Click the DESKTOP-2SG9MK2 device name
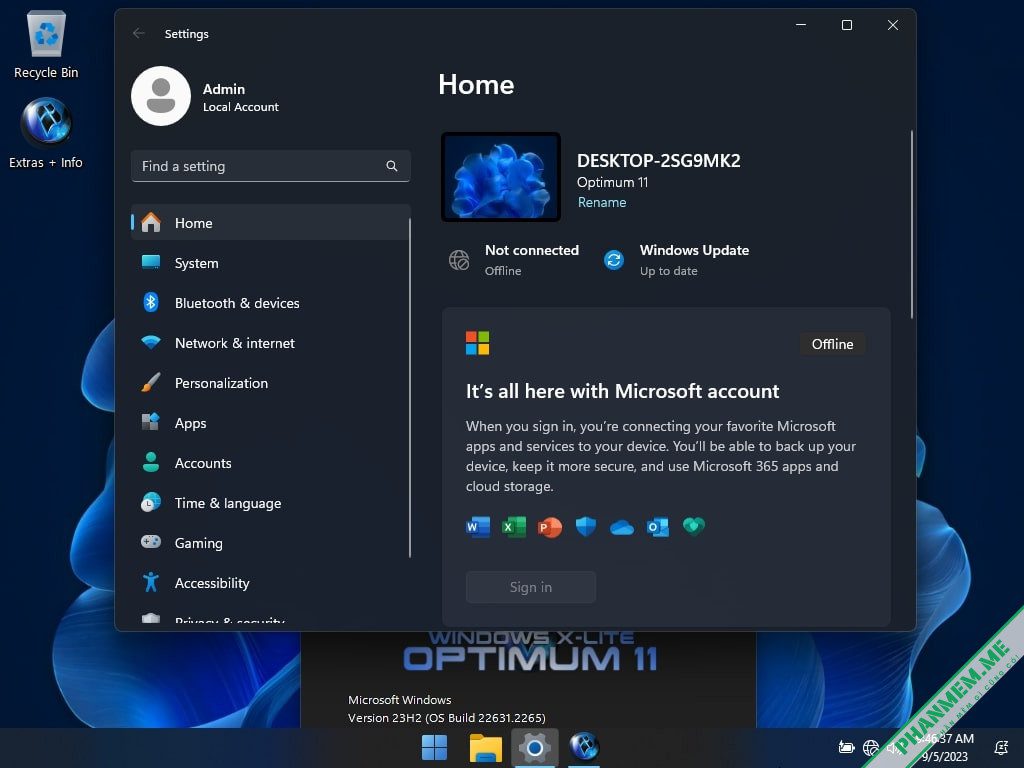 tap(658, 161)
